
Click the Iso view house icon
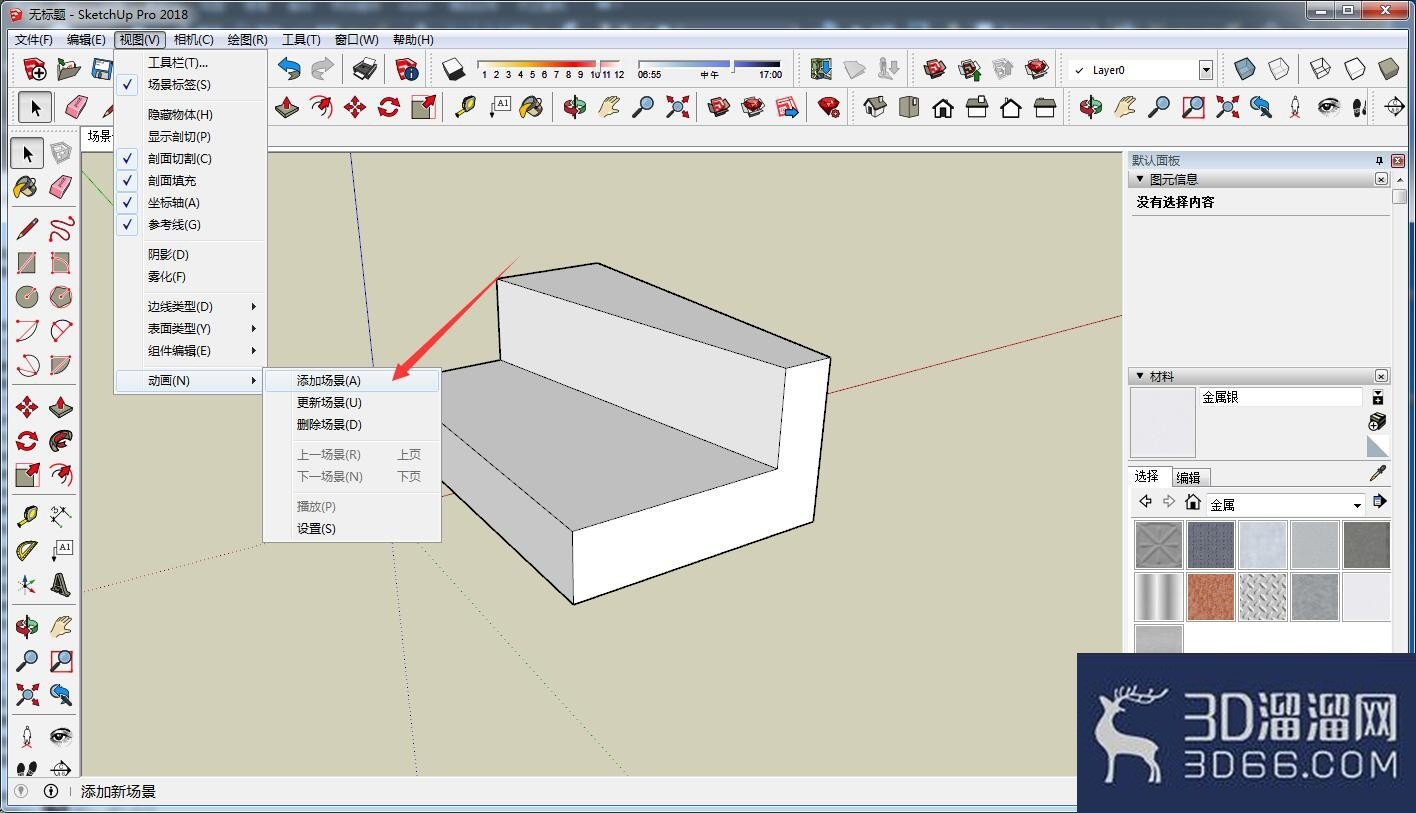coord(875,107)
